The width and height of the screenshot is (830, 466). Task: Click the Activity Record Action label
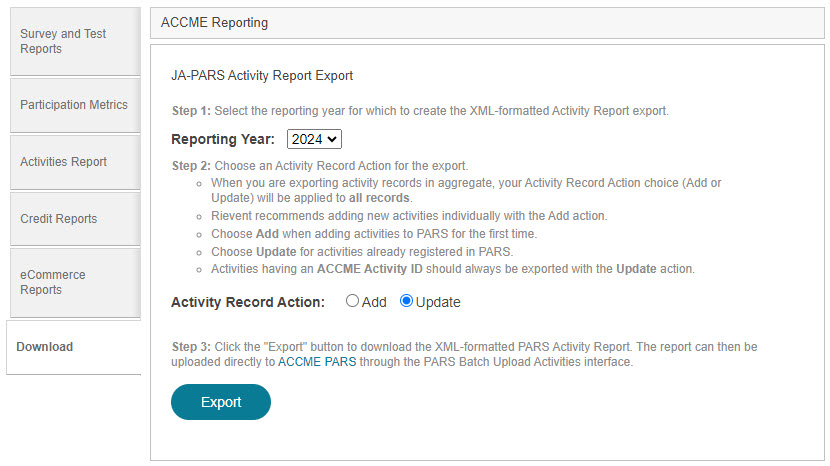pyautogui.click(x=248, y=302)
